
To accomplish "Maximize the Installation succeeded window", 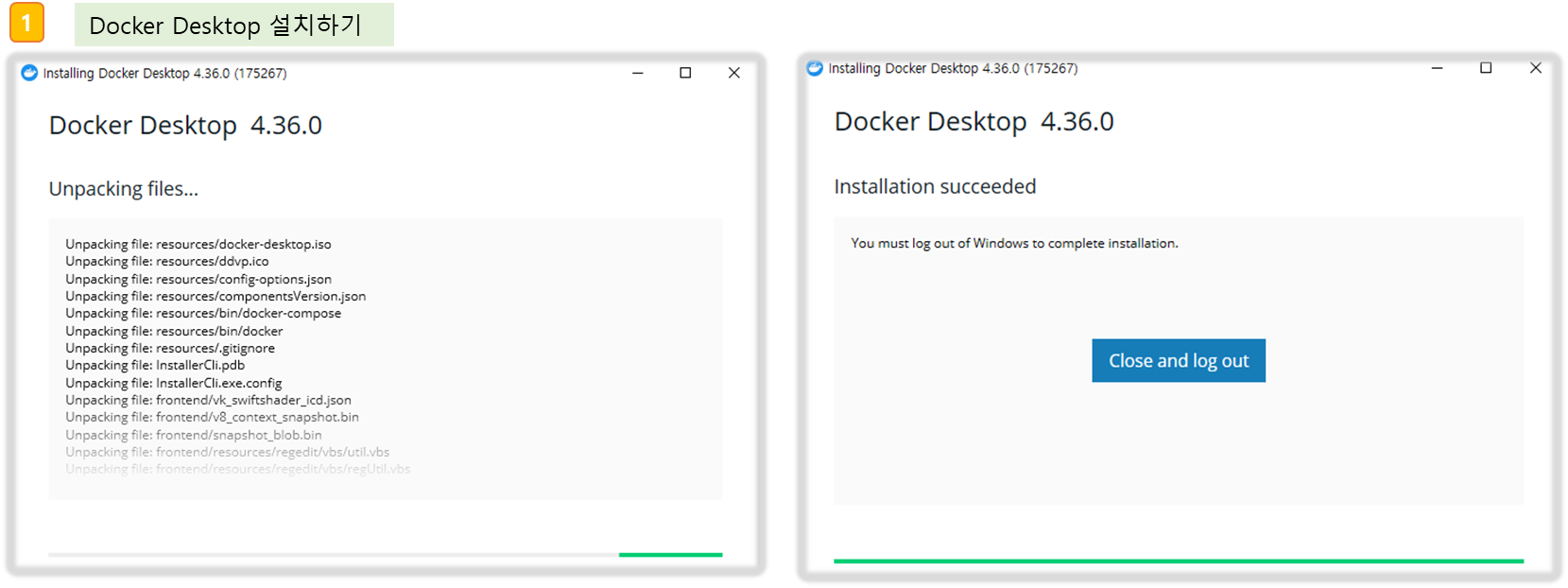I will pos(1486,68).
